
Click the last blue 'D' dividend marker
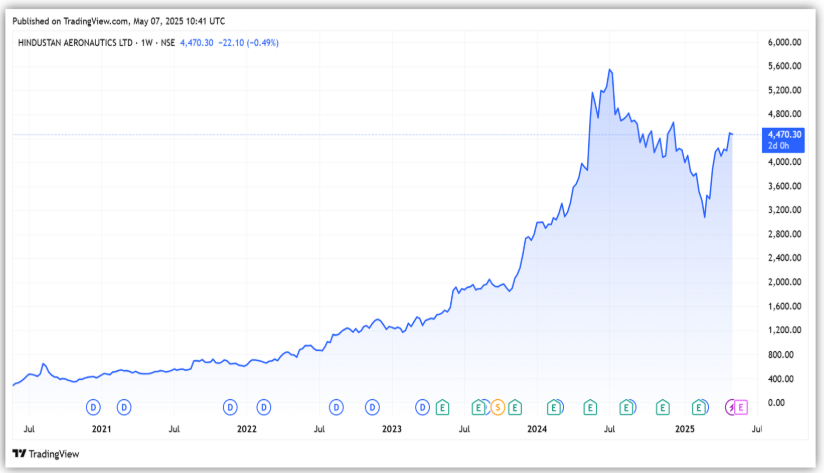point(423,407)
